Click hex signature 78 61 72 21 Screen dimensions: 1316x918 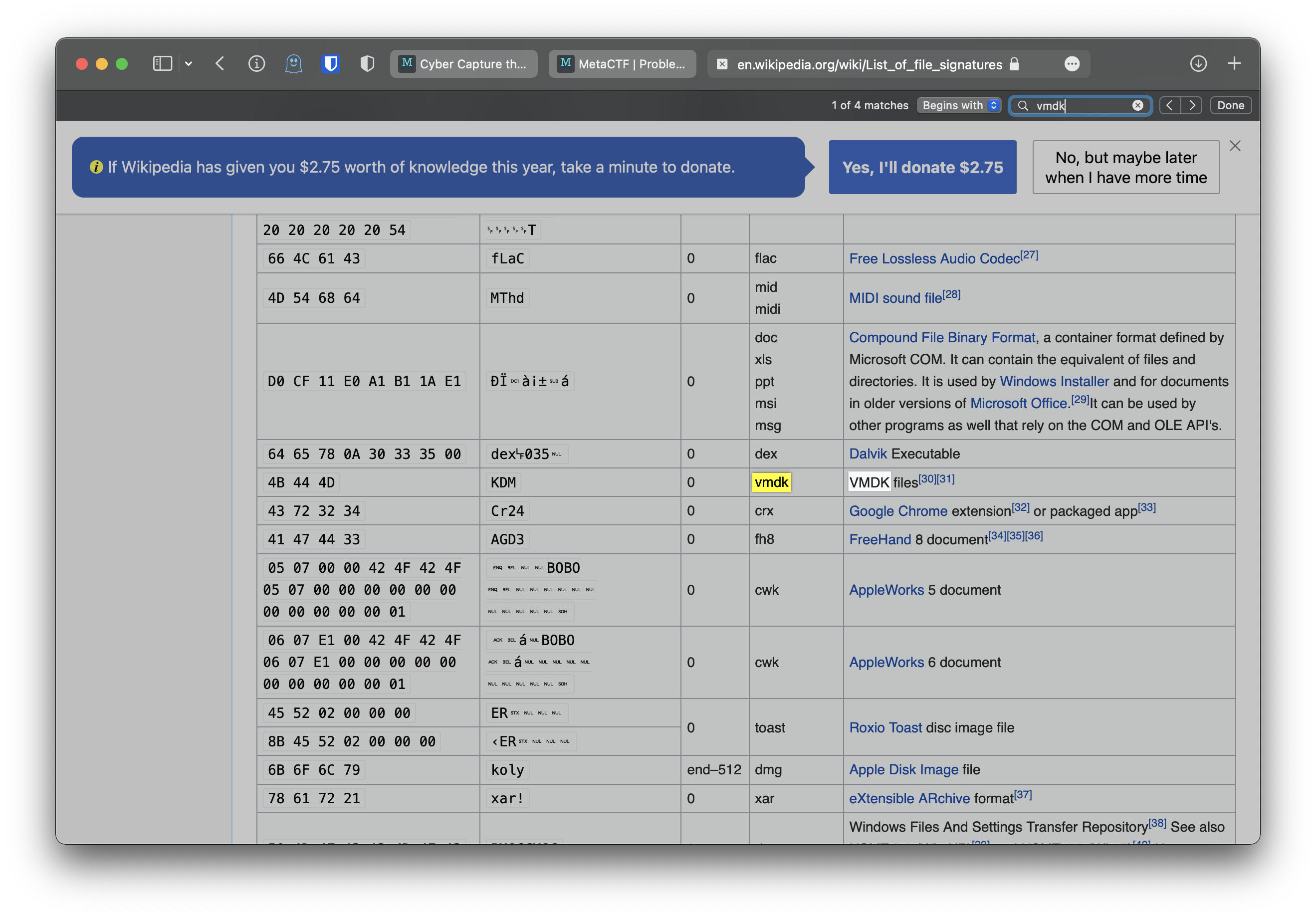pos(314,798)
